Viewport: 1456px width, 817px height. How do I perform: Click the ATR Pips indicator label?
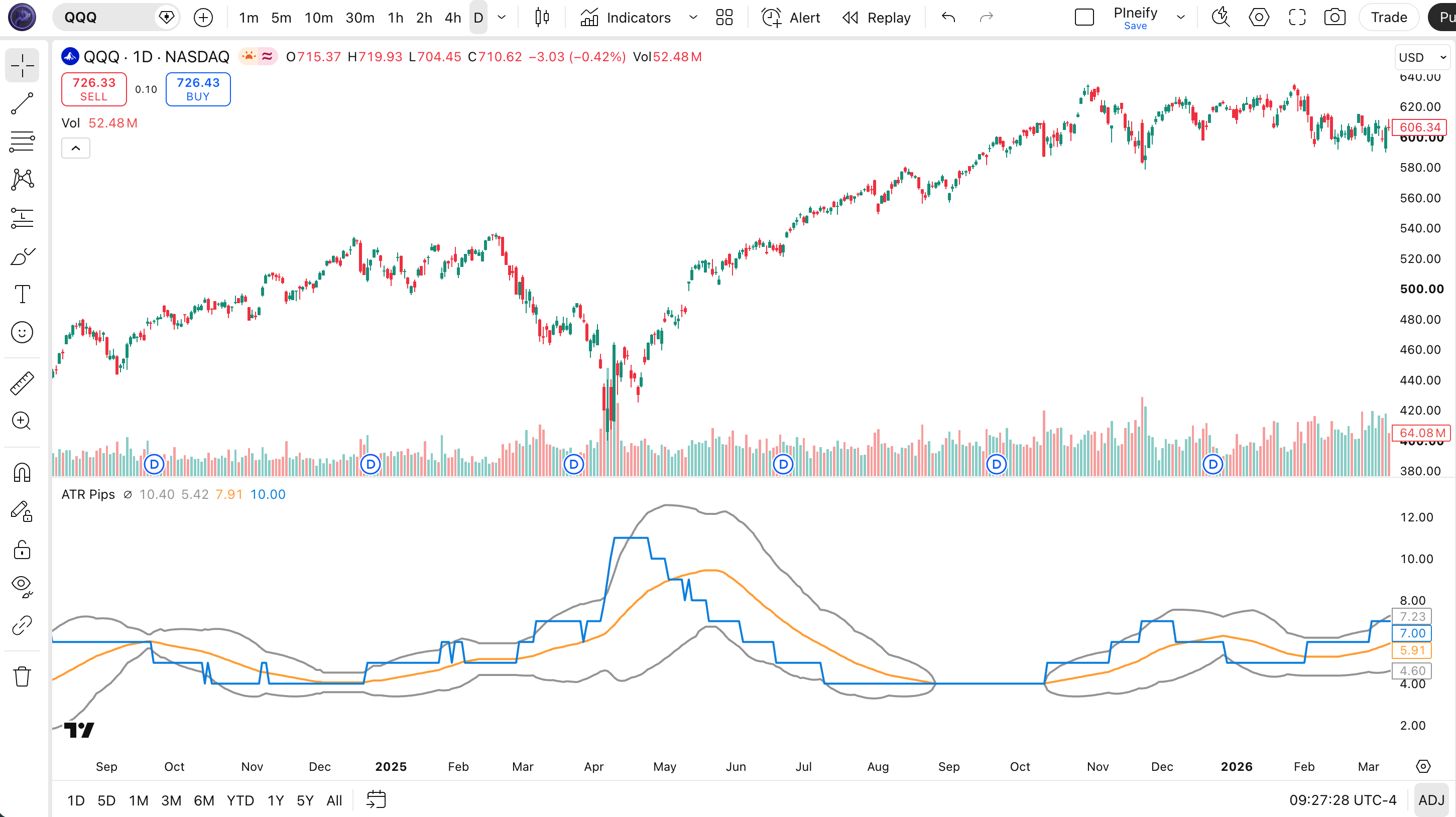[88, 494]
